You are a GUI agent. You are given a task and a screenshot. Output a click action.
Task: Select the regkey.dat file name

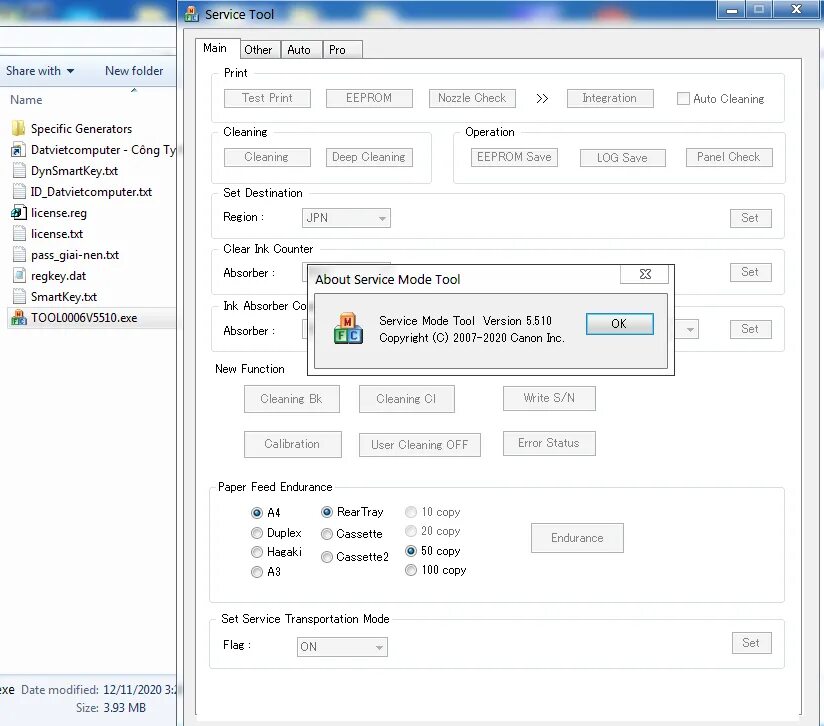pyautogui.click(x=58, y=276)
